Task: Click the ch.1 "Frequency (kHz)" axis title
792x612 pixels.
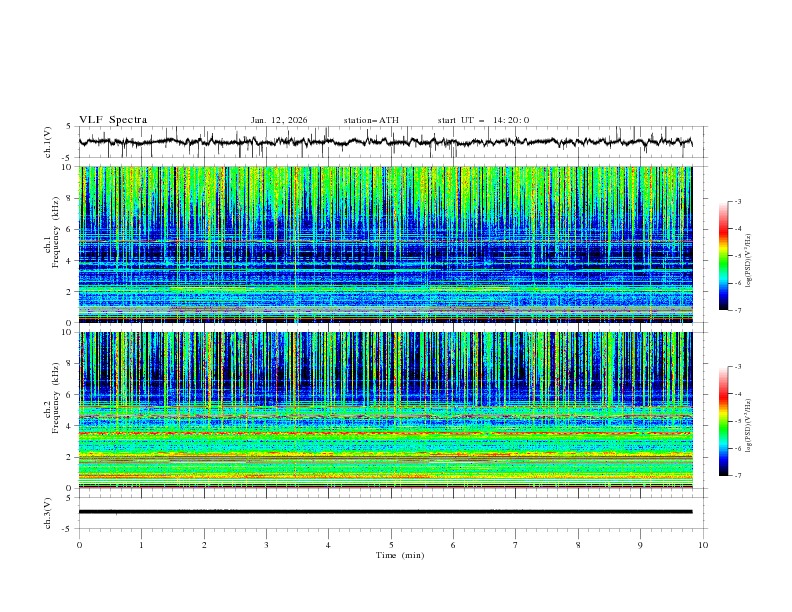Action: (56, 232)
